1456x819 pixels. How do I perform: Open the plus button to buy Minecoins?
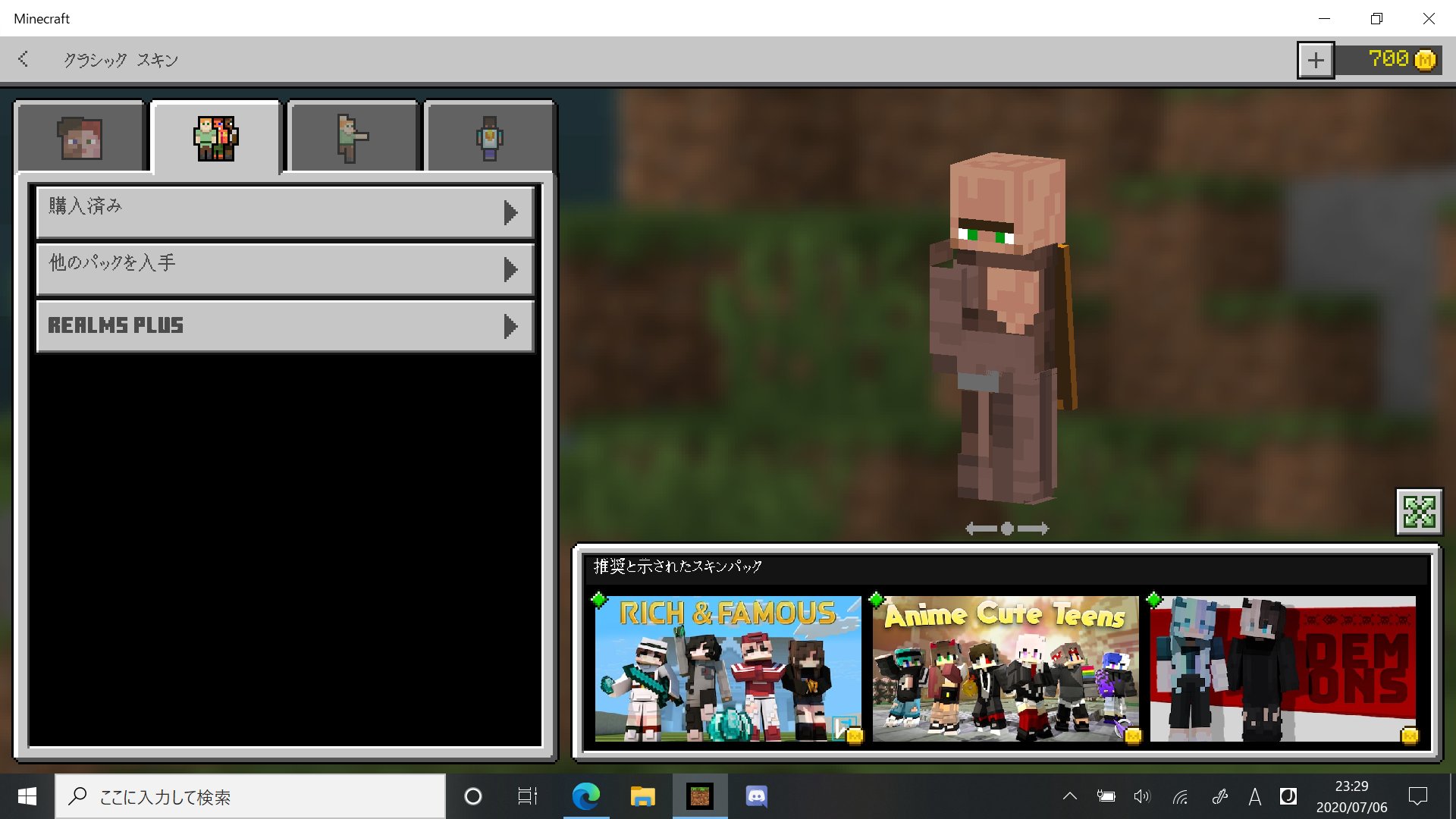1316,60
